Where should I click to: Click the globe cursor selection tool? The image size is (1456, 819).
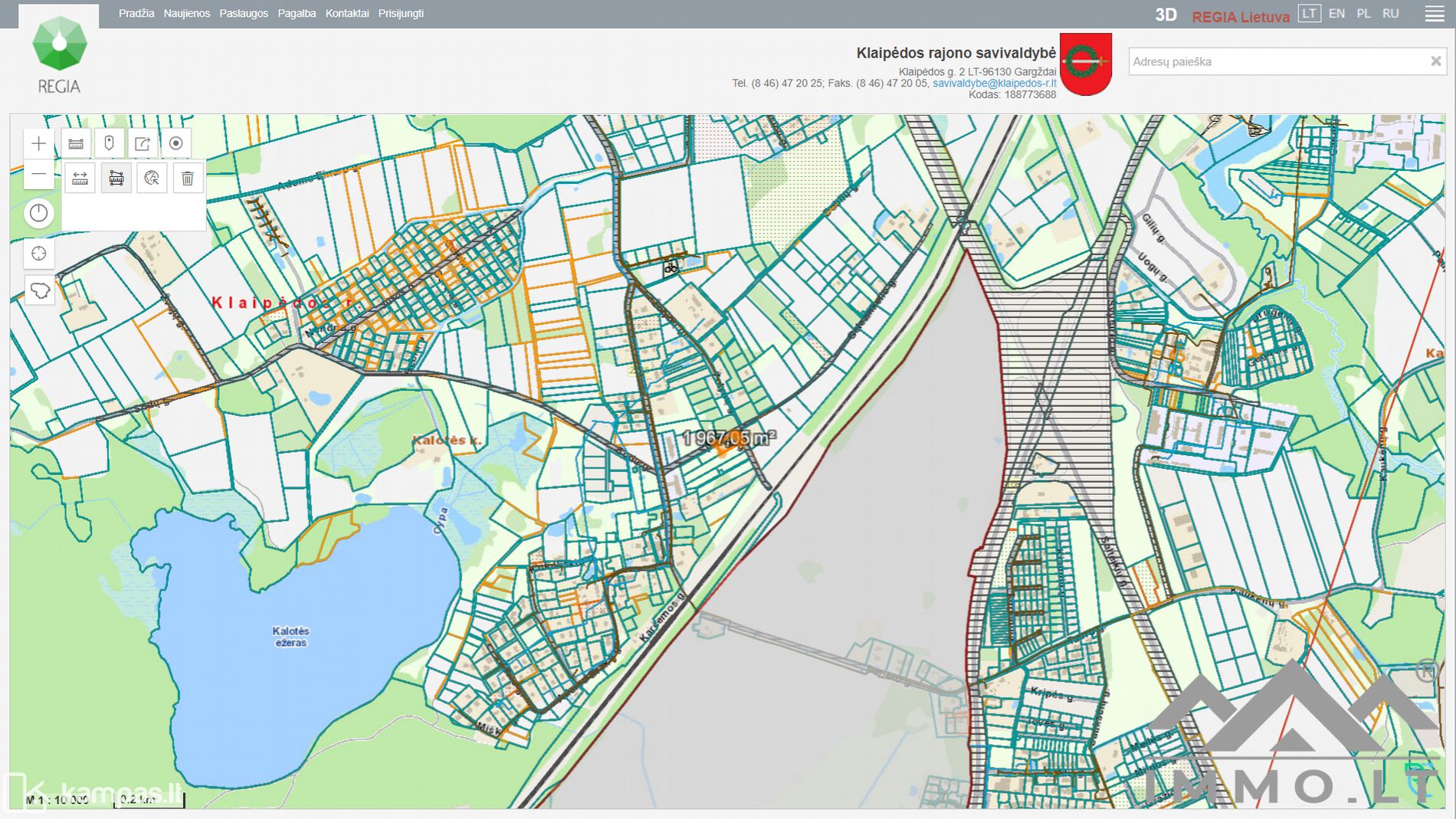[x=152, y=179]
